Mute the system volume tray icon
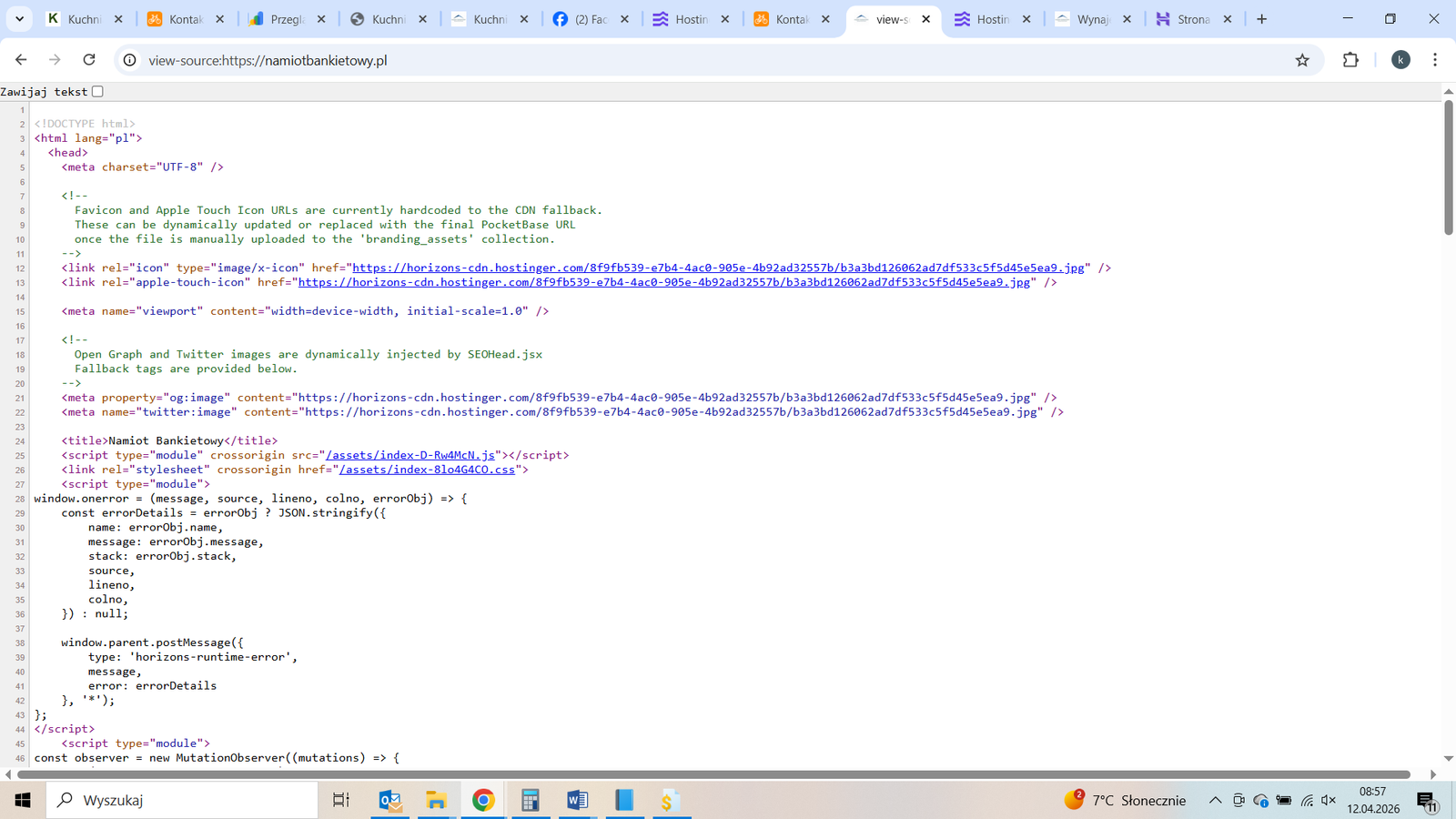Viewport: 1456px width, 819px height. point(1329,800)
